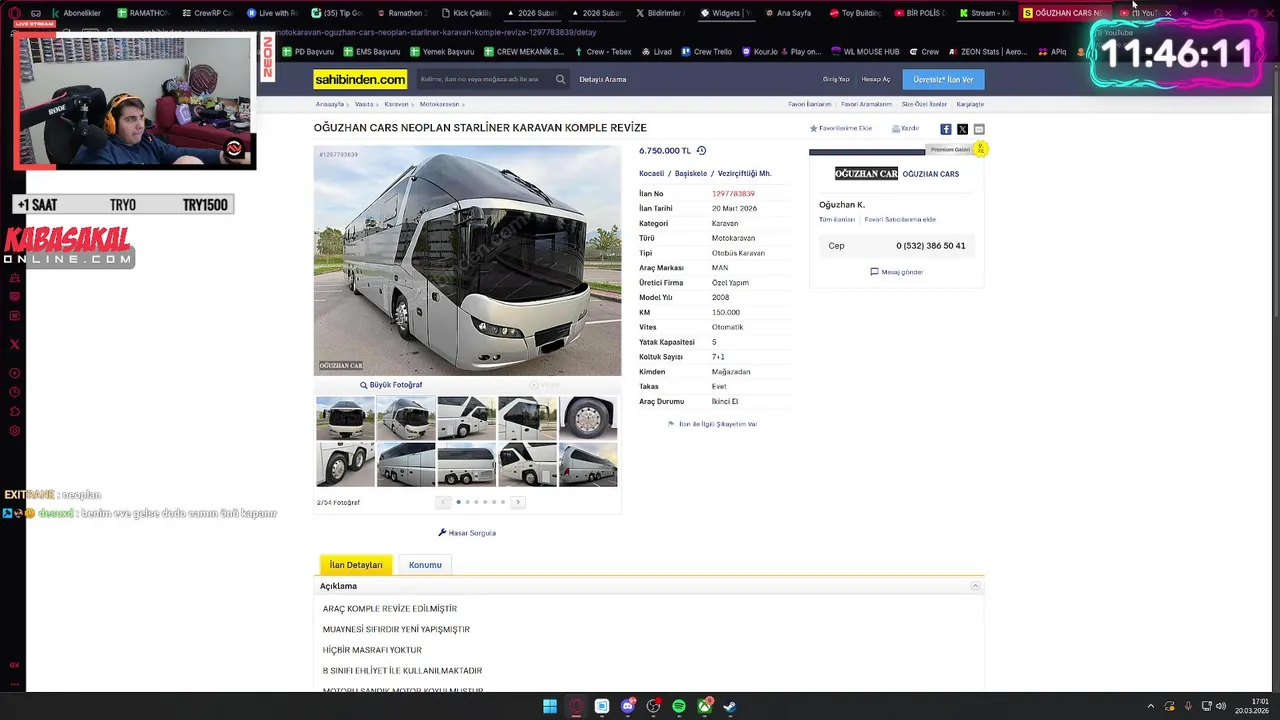
Task: Collapse the Açıklama section
Action: click(x=975, y=586)
